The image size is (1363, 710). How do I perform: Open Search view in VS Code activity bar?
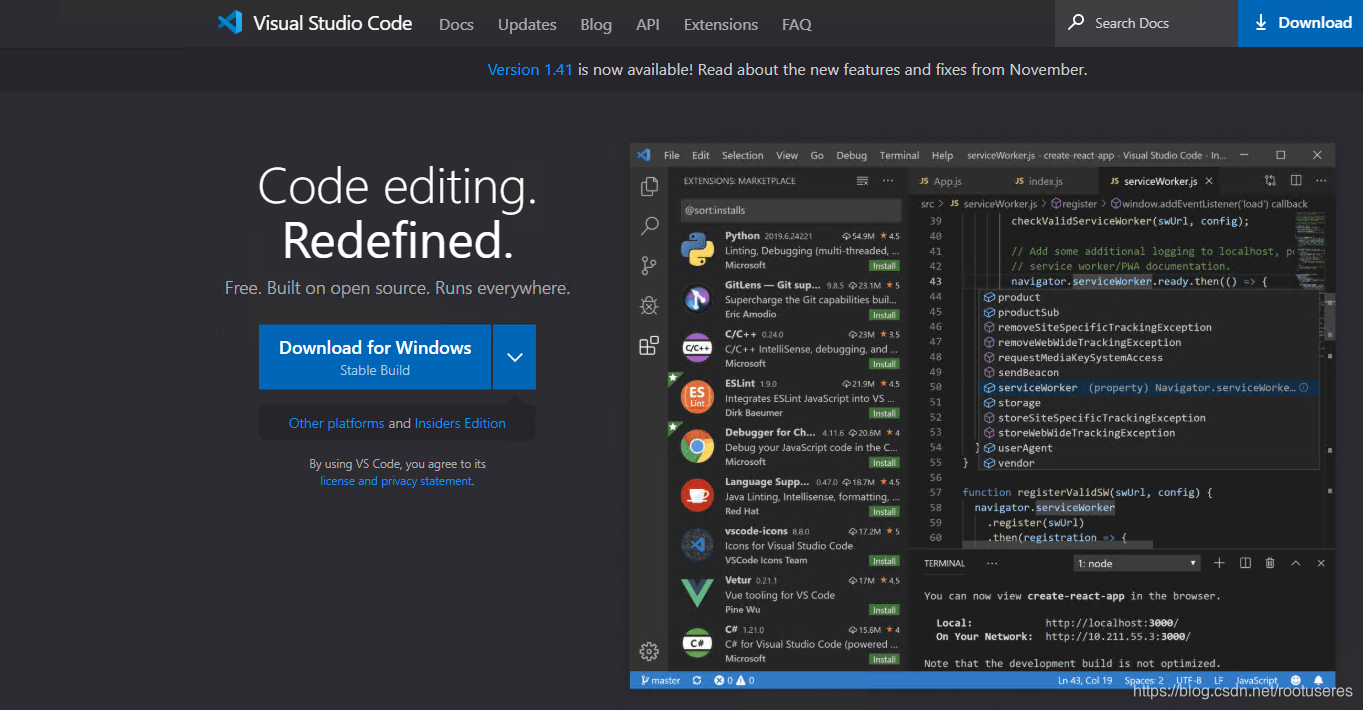(x=649, y=226)
